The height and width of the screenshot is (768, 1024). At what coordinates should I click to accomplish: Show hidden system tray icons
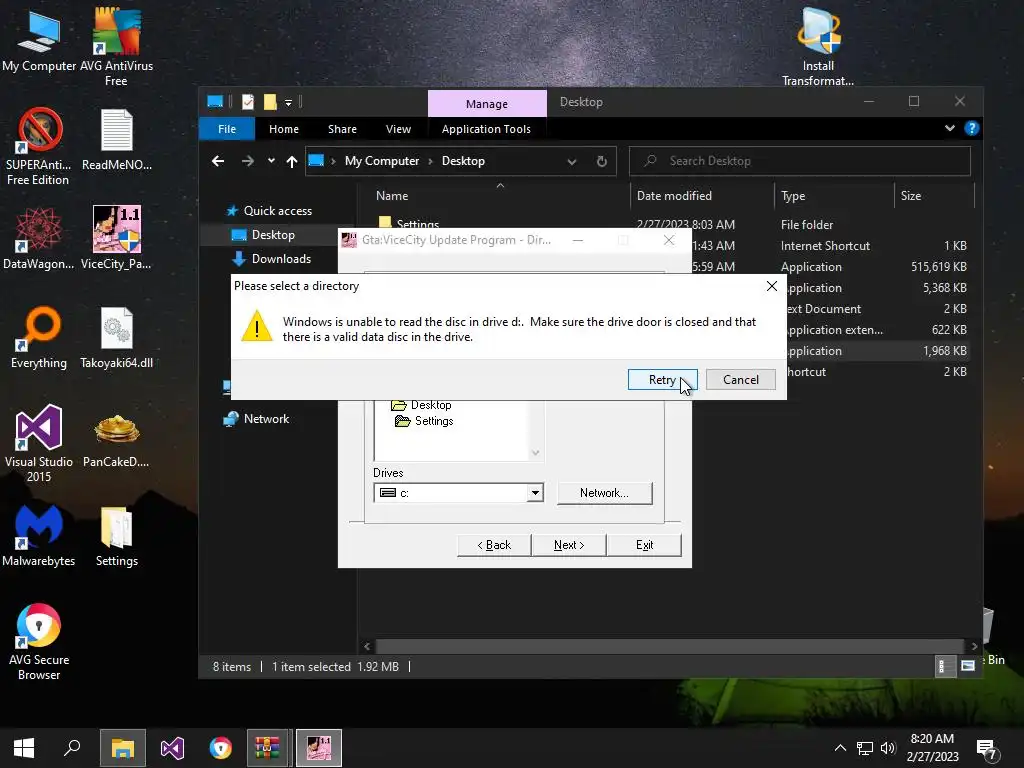click(840, 748)
